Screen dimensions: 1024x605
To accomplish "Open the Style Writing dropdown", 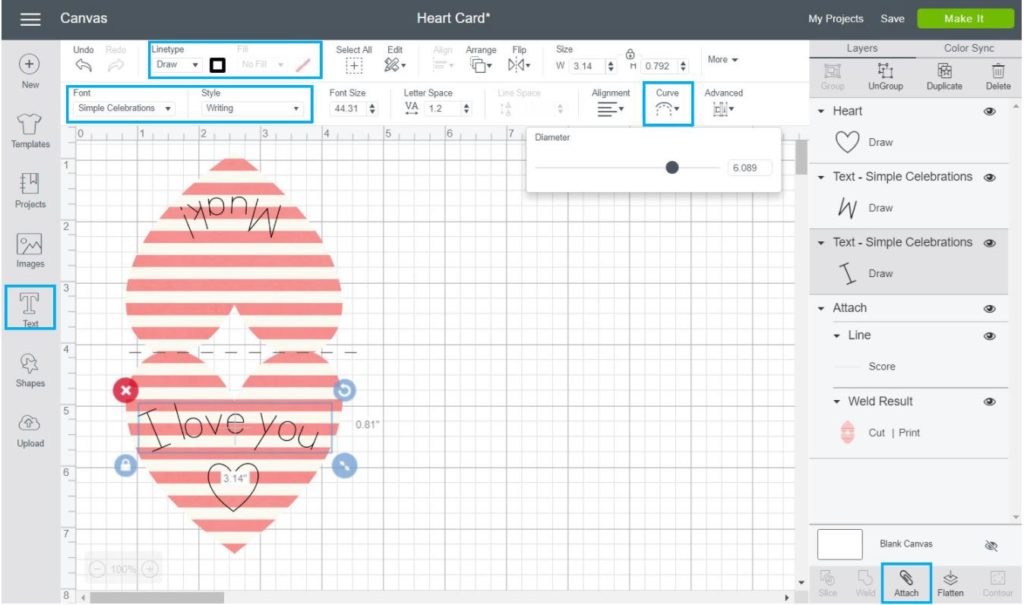I will pos(251,108).
